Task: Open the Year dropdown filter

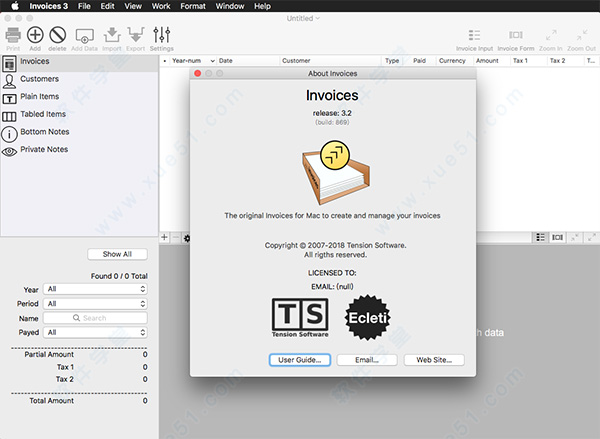Action: click(95, 289)
